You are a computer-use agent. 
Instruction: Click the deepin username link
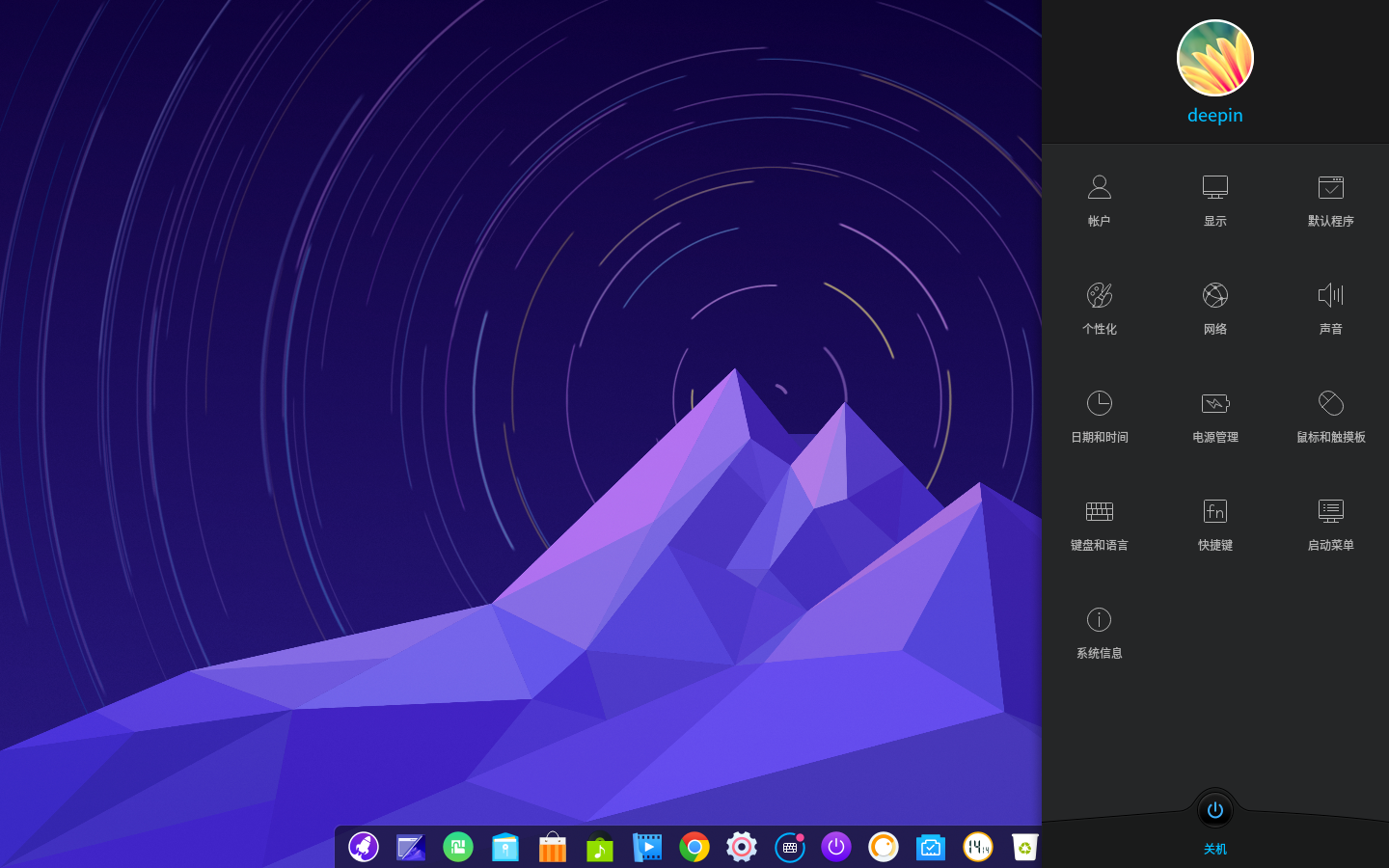tap(1214, 115)
